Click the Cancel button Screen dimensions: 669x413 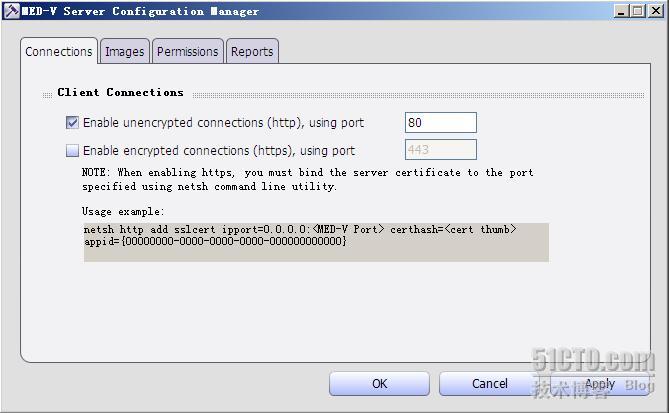tap(489, 384)
